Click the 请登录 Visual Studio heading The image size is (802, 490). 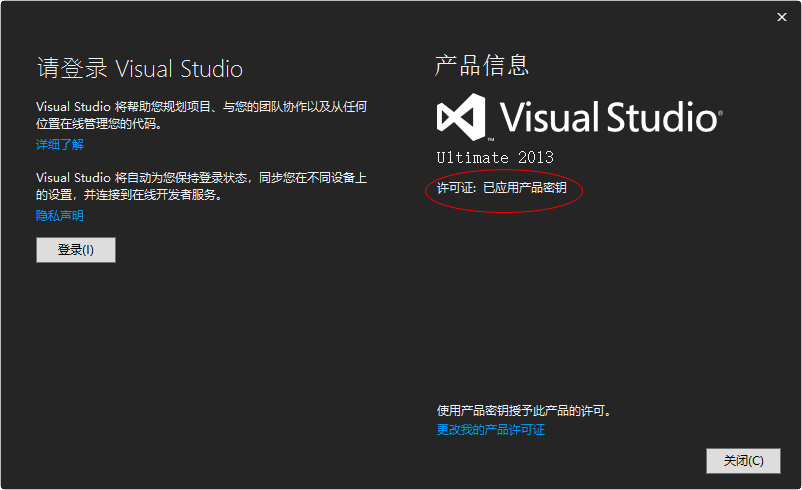[x=139, y=69]
